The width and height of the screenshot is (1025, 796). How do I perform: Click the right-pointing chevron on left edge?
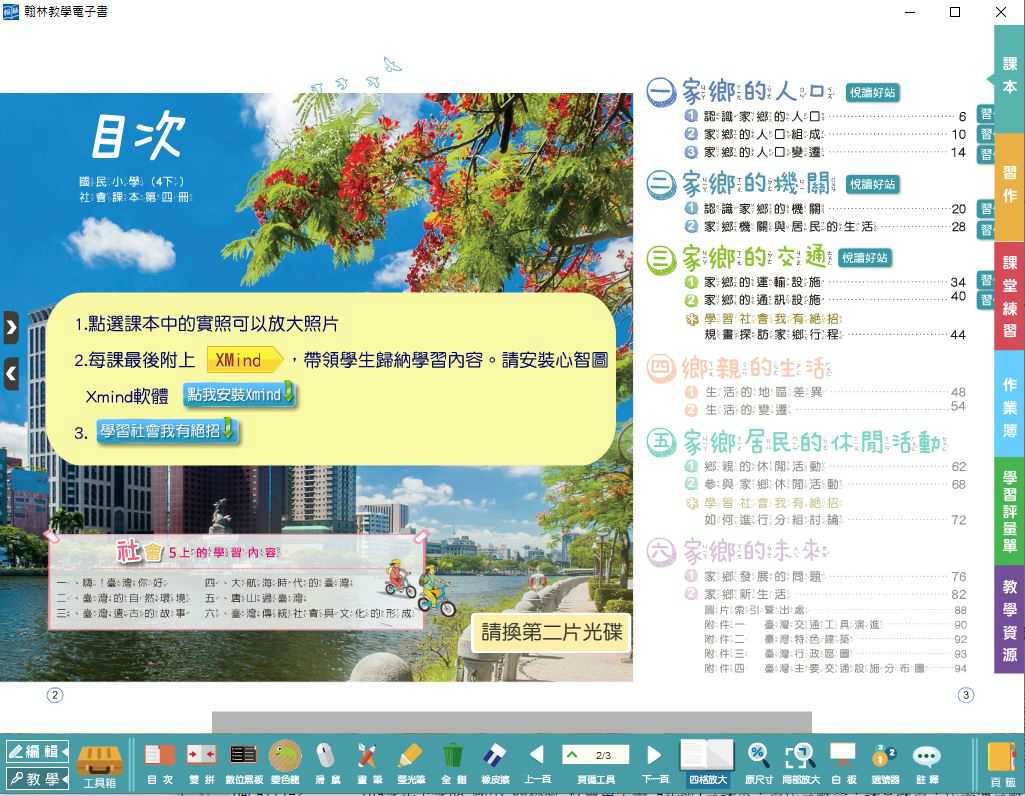pyautogui.click(x=11, y=327)
